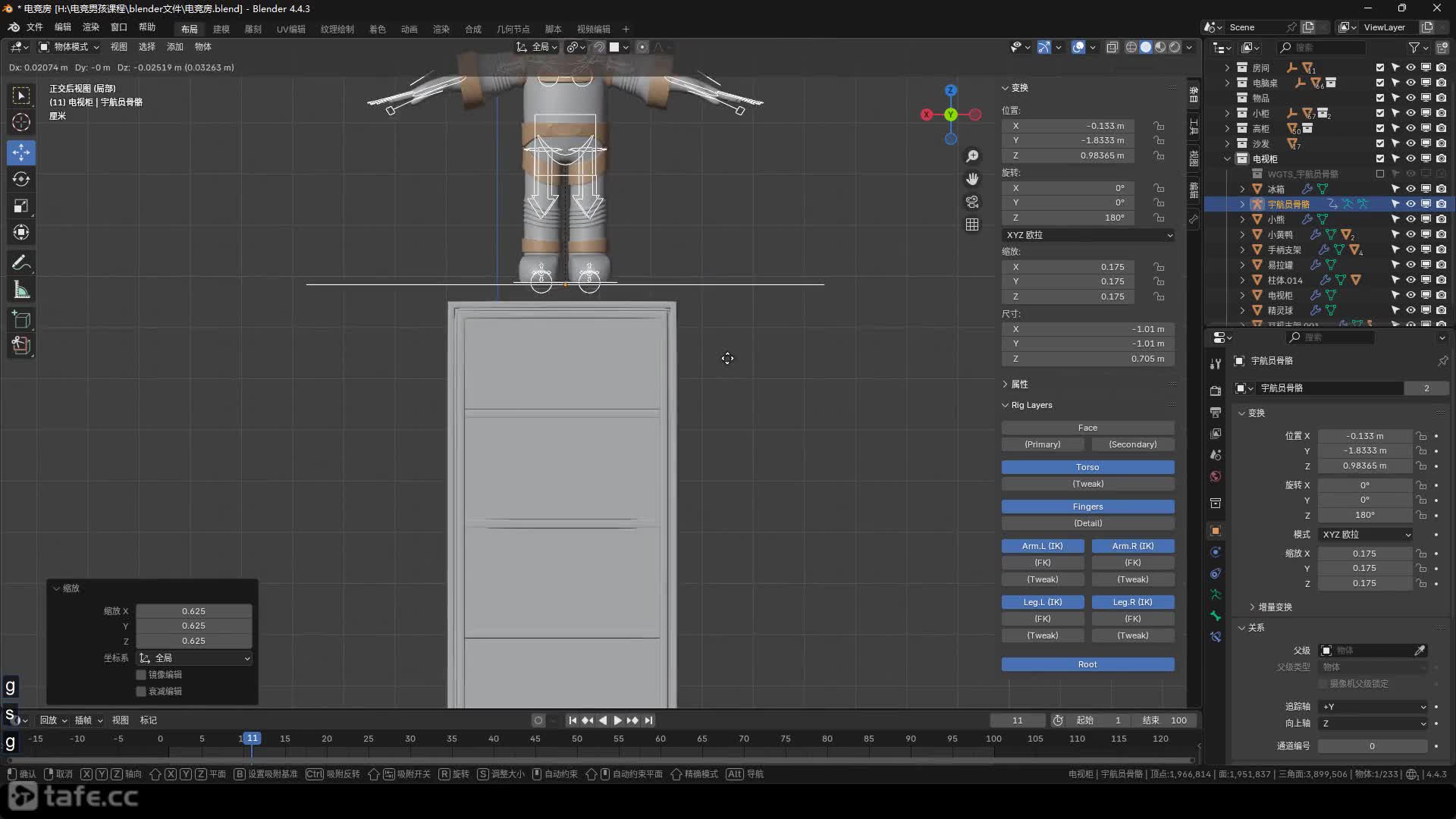Screen dimensions: 1456x819
Task: Toggle camera view in the viewport
Action: tap(972, 202)
